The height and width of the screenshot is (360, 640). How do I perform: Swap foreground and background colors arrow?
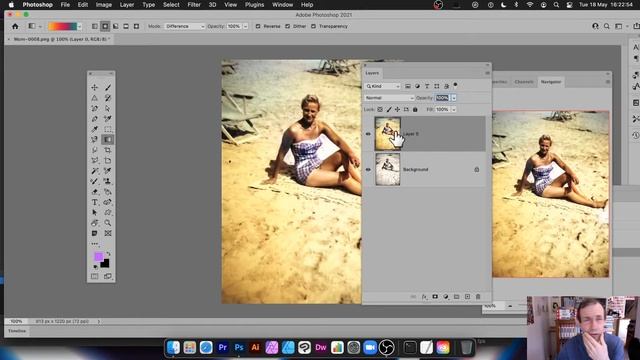point(108,254)
